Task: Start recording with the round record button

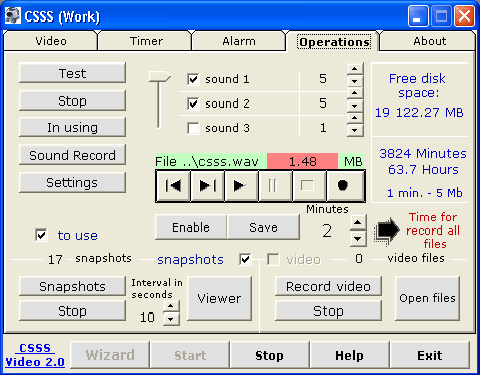Action: [345, 186]
